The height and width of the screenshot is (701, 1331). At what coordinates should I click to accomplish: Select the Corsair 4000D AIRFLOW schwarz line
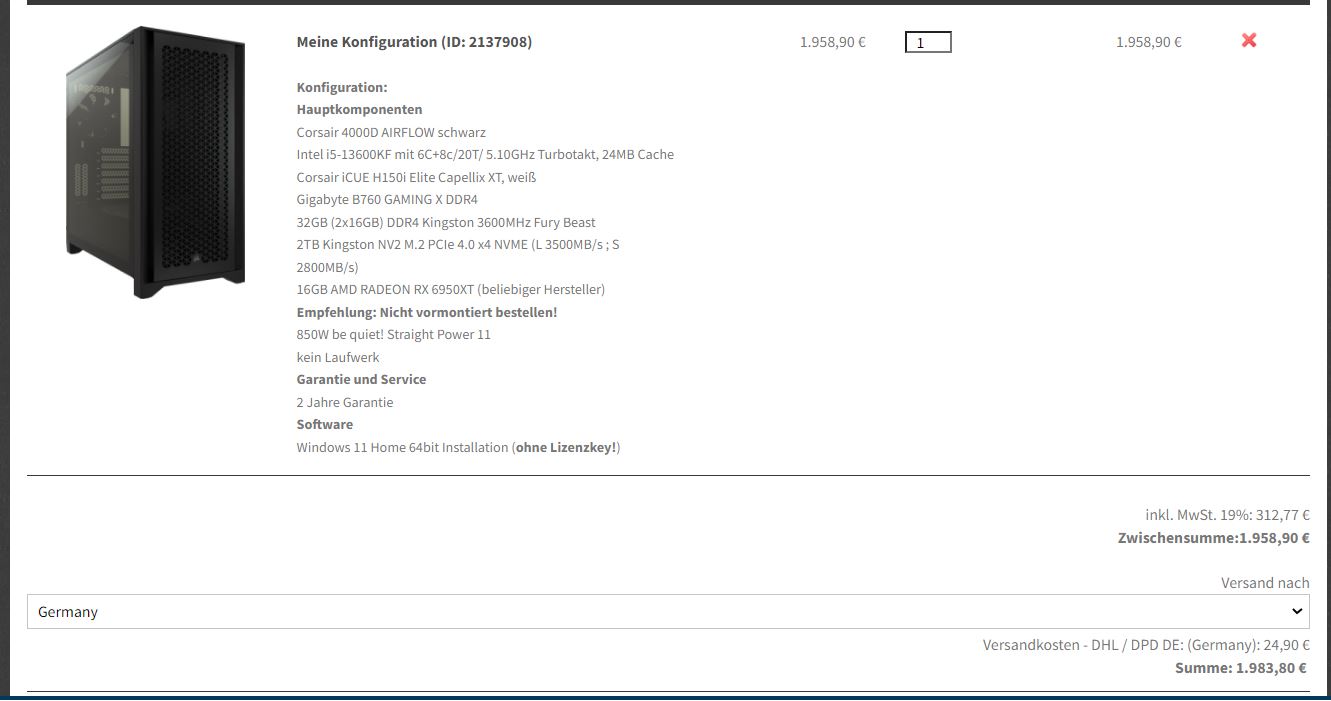(x=391, y=132)
